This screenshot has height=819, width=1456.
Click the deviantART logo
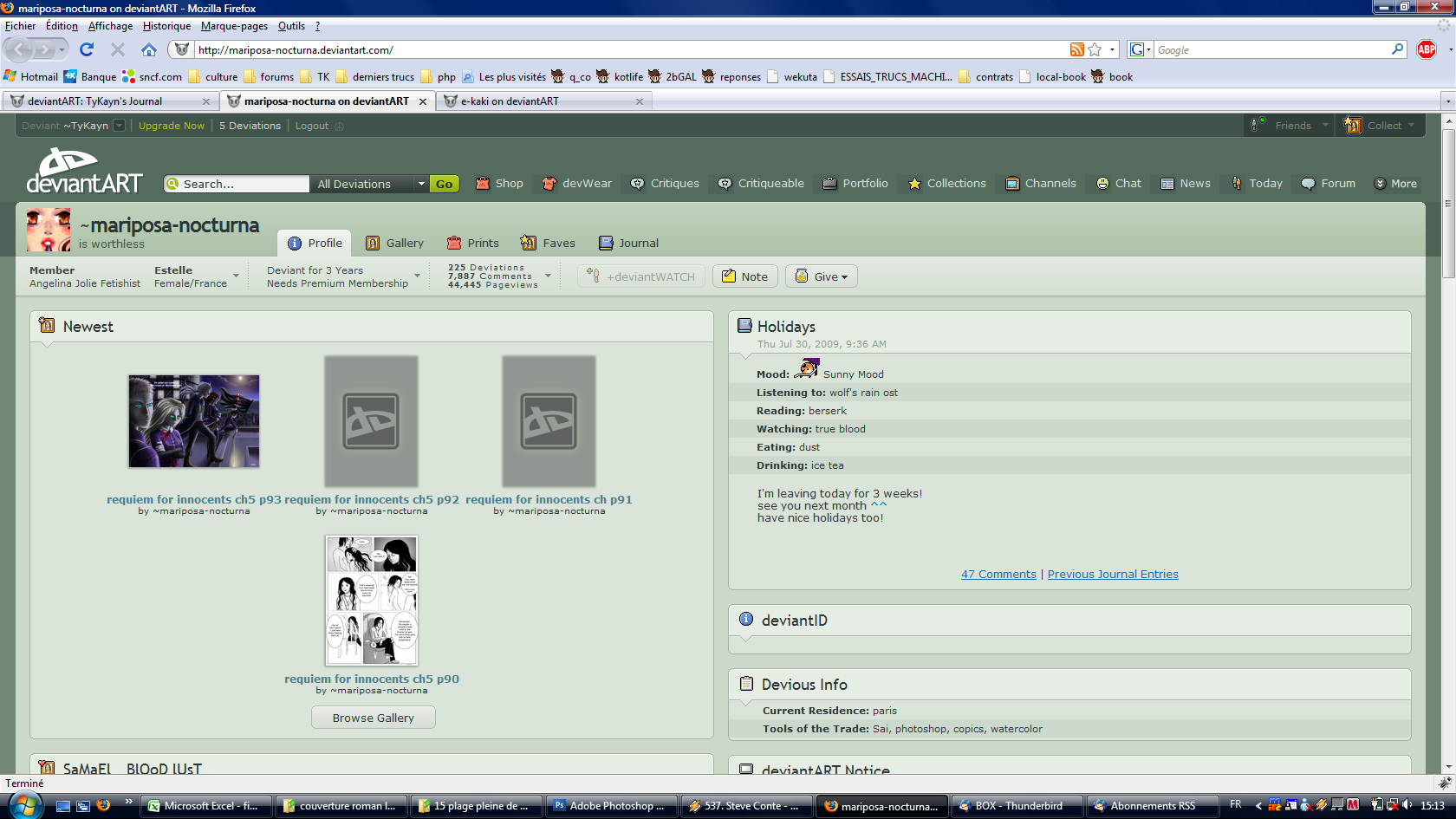point(84,171)
